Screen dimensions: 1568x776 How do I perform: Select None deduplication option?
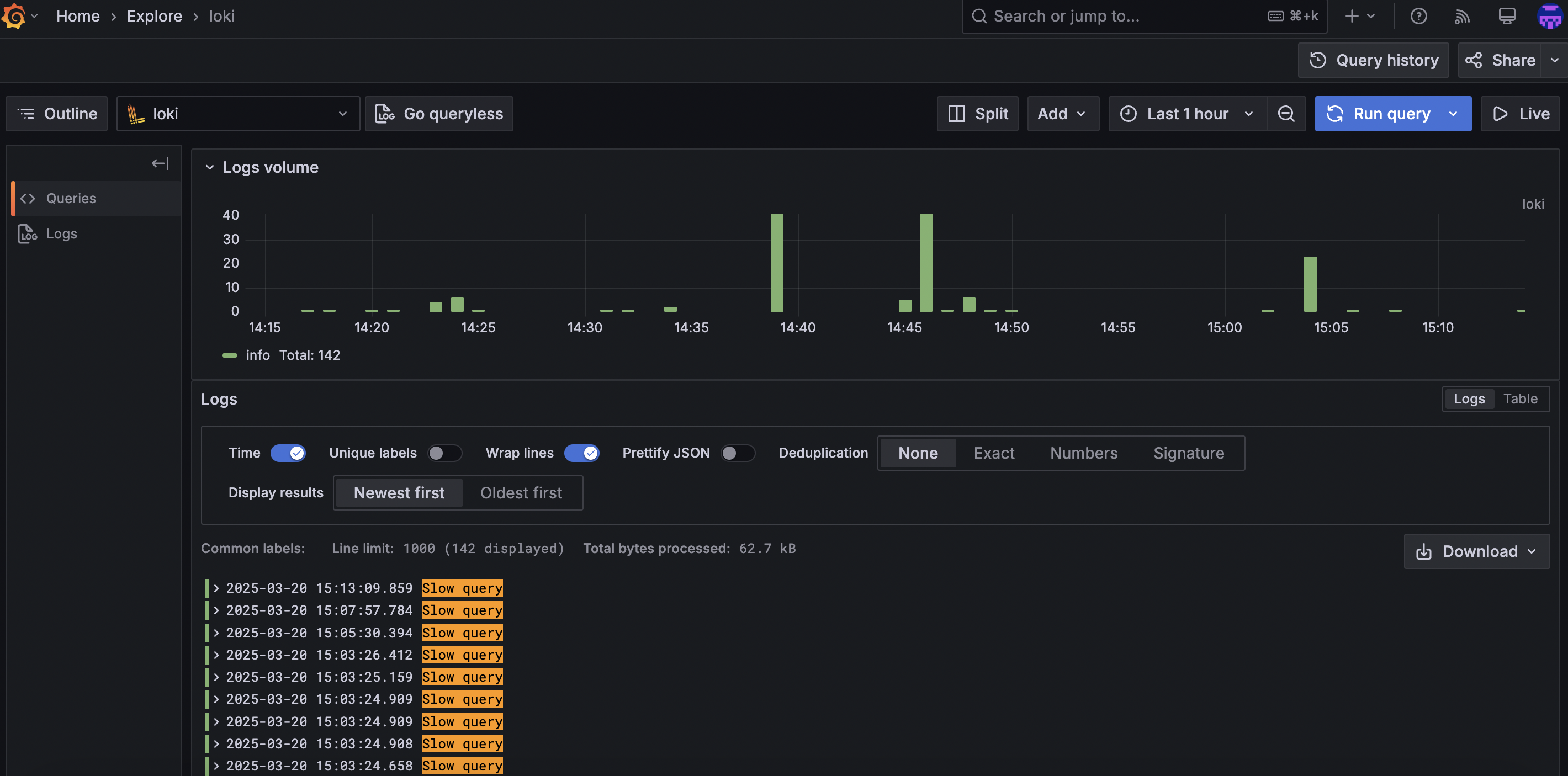[x=918, y=453]
